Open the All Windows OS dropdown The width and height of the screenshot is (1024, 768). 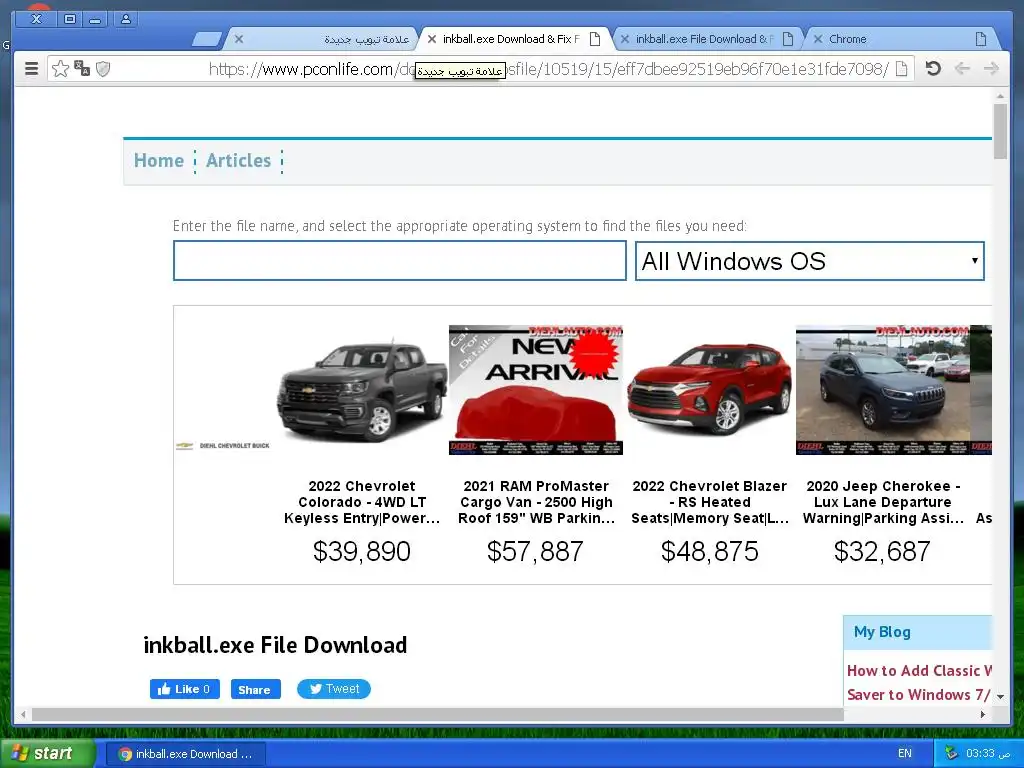pos(810,261)
